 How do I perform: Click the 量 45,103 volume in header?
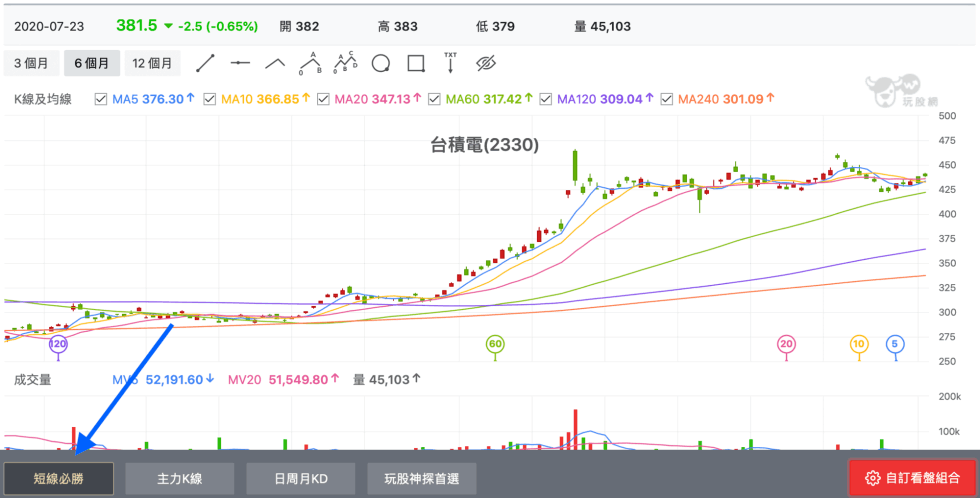pos(602,26)
